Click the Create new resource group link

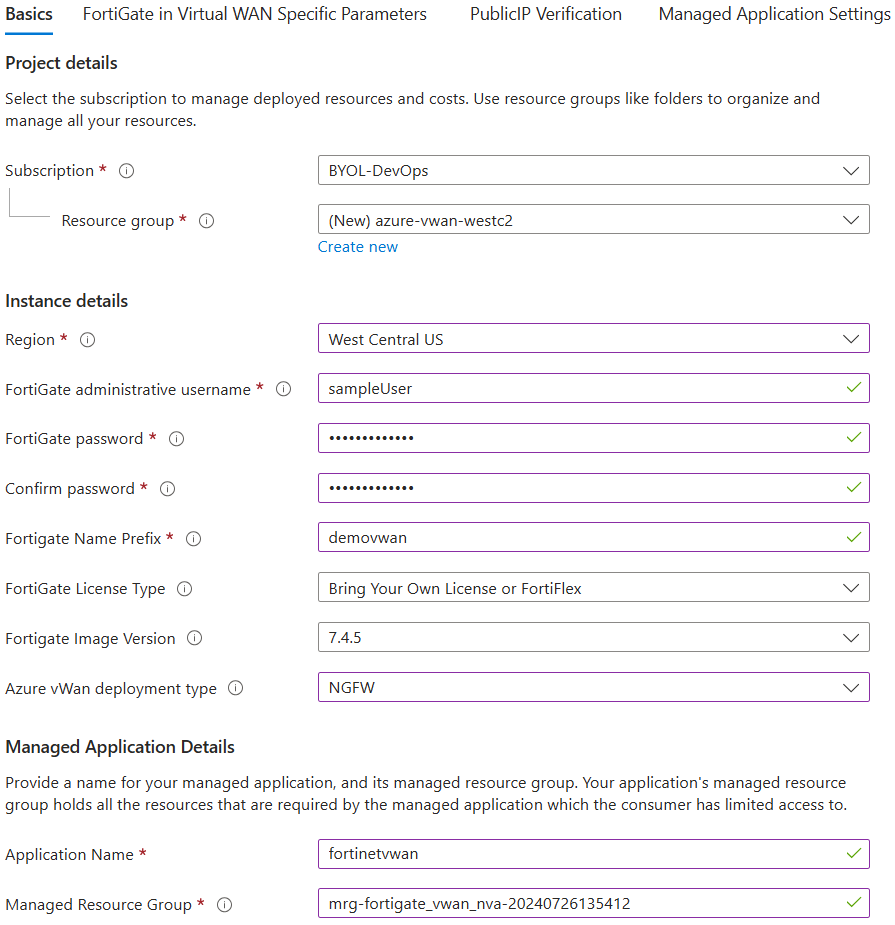[357, 246]
